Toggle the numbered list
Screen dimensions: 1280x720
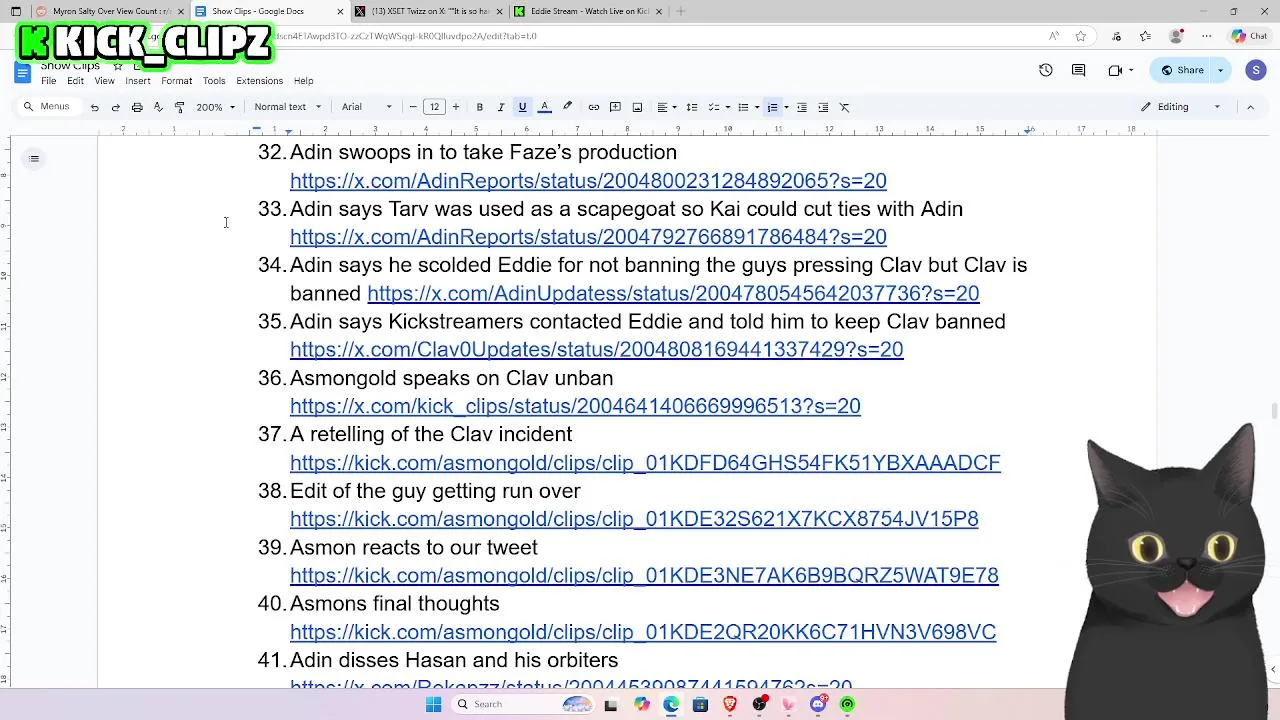[x=771, y=107]
